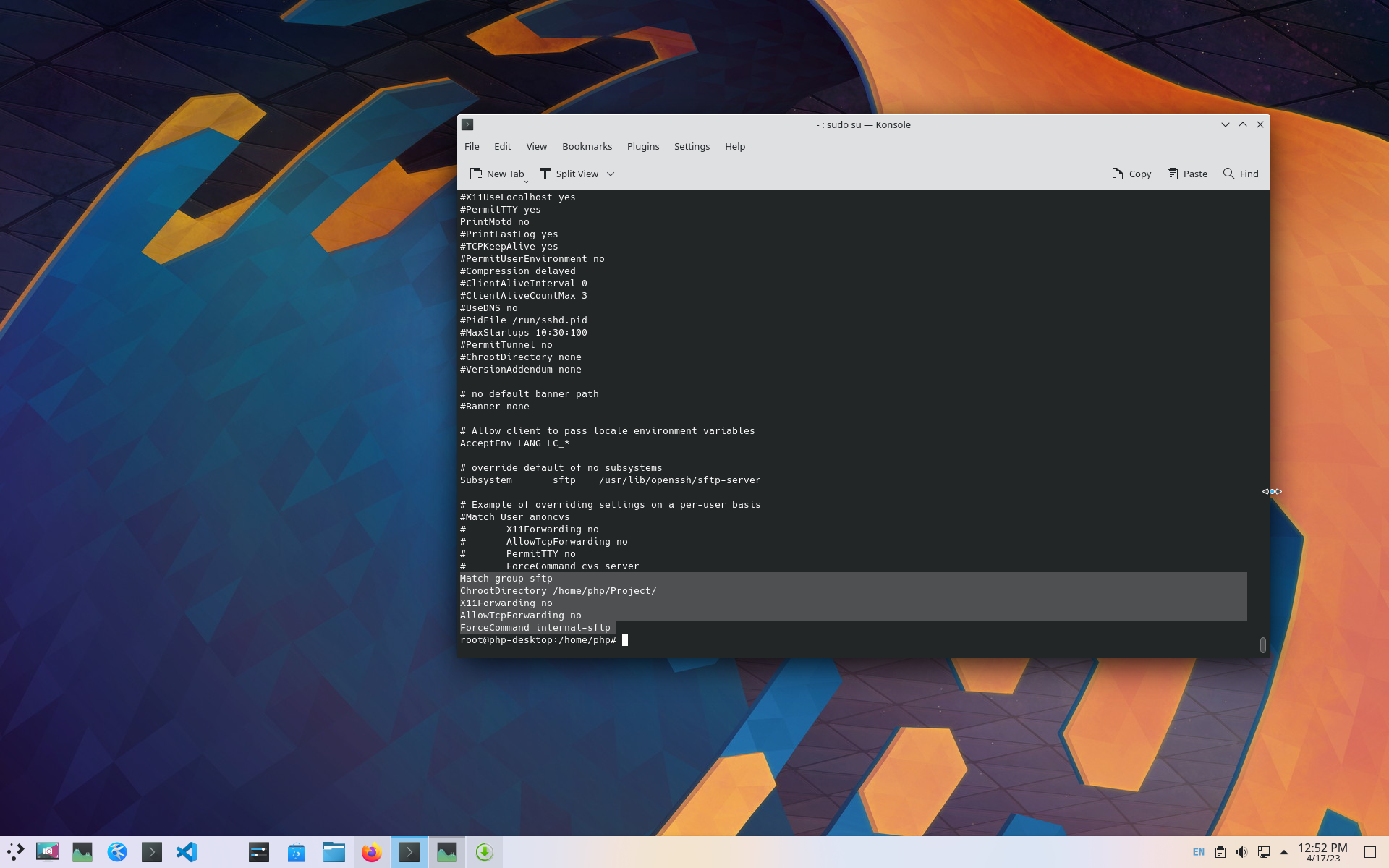Open the Bookmarks menu

pos(587,146)
